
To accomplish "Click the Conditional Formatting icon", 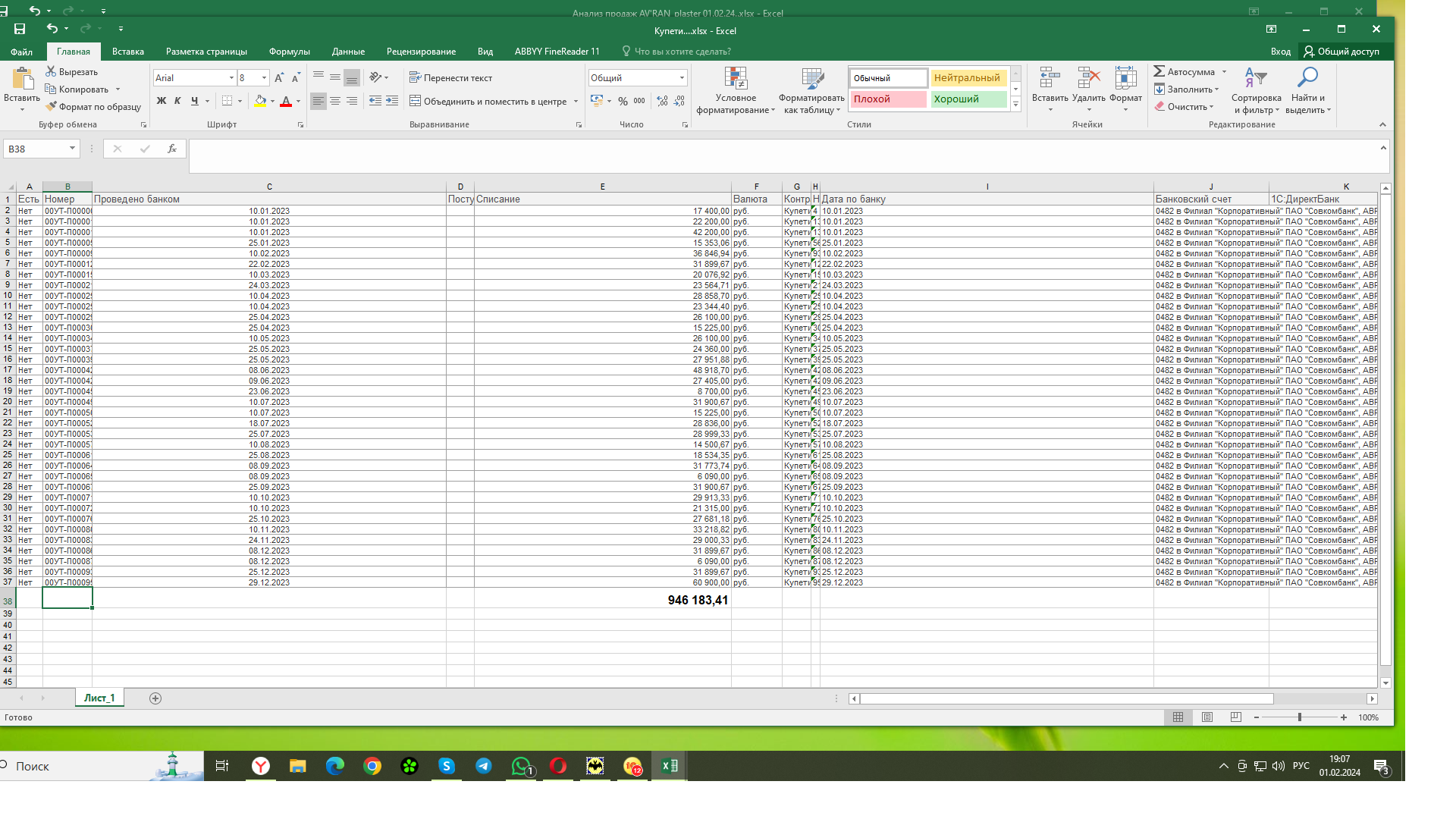I will pos(735,78).
